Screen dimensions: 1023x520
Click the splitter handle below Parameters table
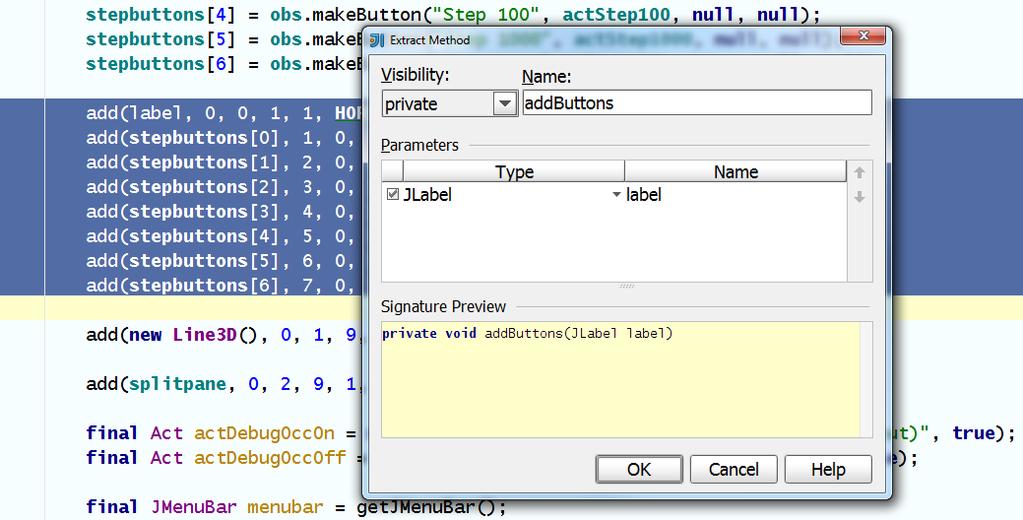tap(627, 286)
